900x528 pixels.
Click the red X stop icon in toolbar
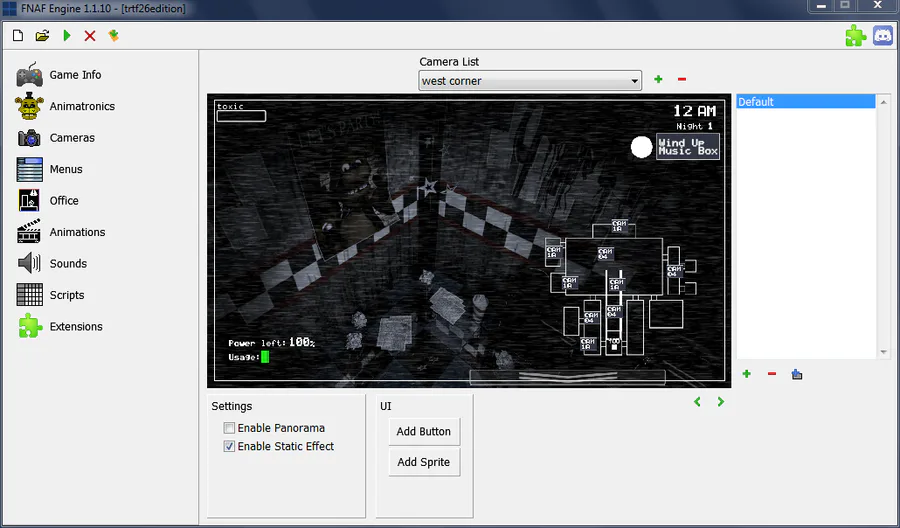coord(90,36)
